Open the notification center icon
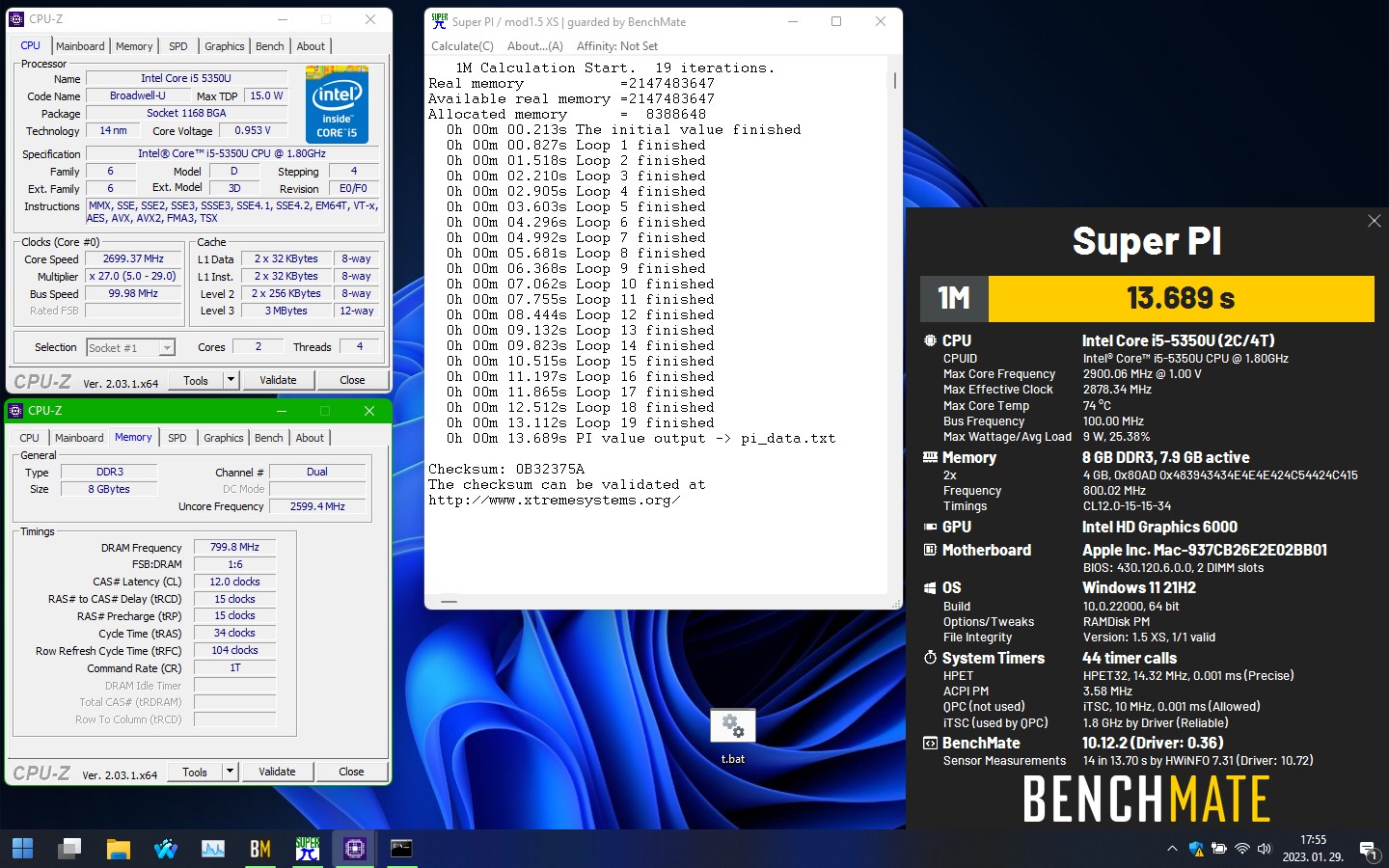The height and width of the screenshot is (868, 1389). (1368, 850)
